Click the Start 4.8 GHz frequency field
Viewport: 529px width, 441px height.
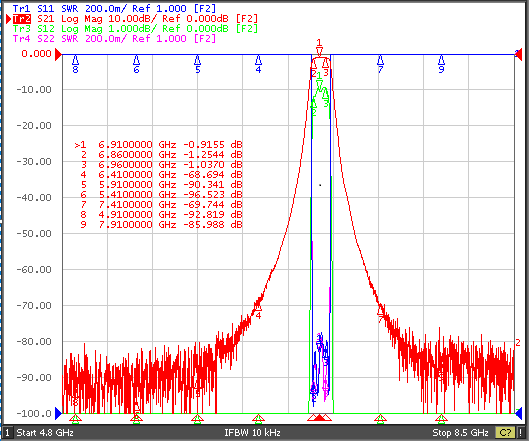[45, 432]
